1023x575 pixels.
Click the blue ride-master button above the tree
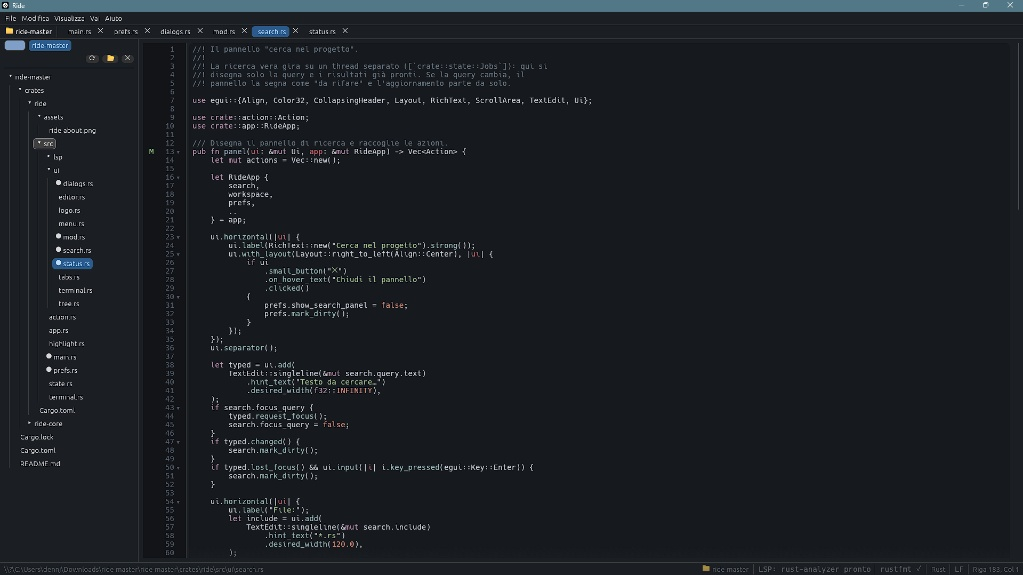(50, 45)
